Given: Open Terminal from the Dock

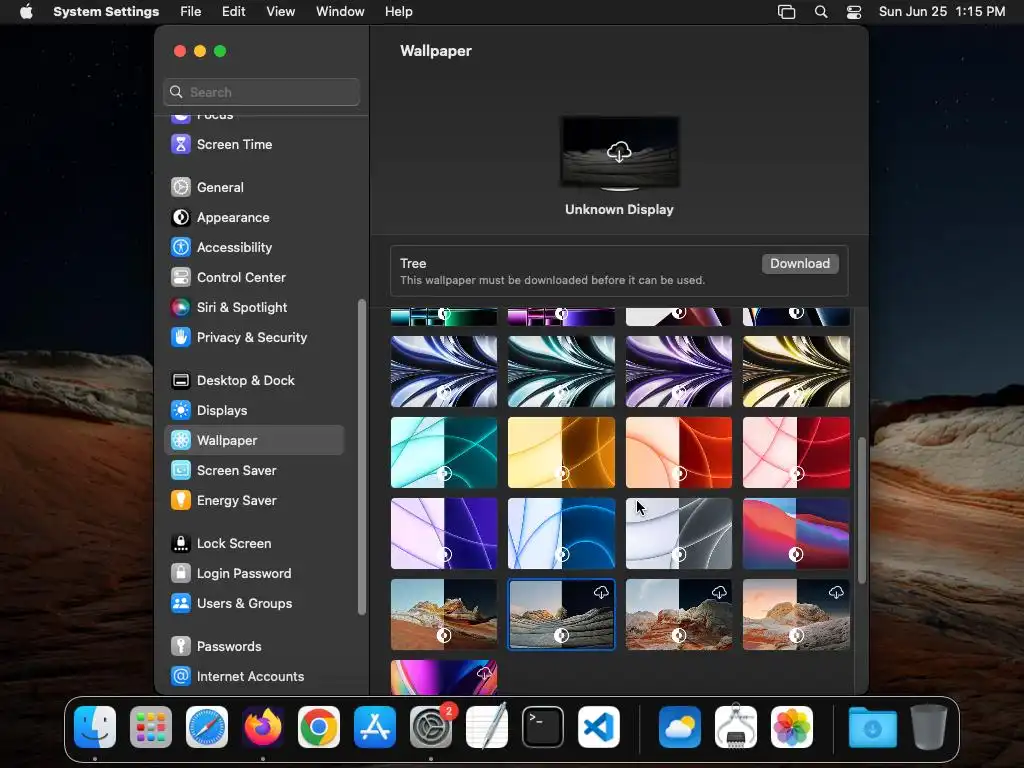Looking at the screenshot, I should coord(543,727).
